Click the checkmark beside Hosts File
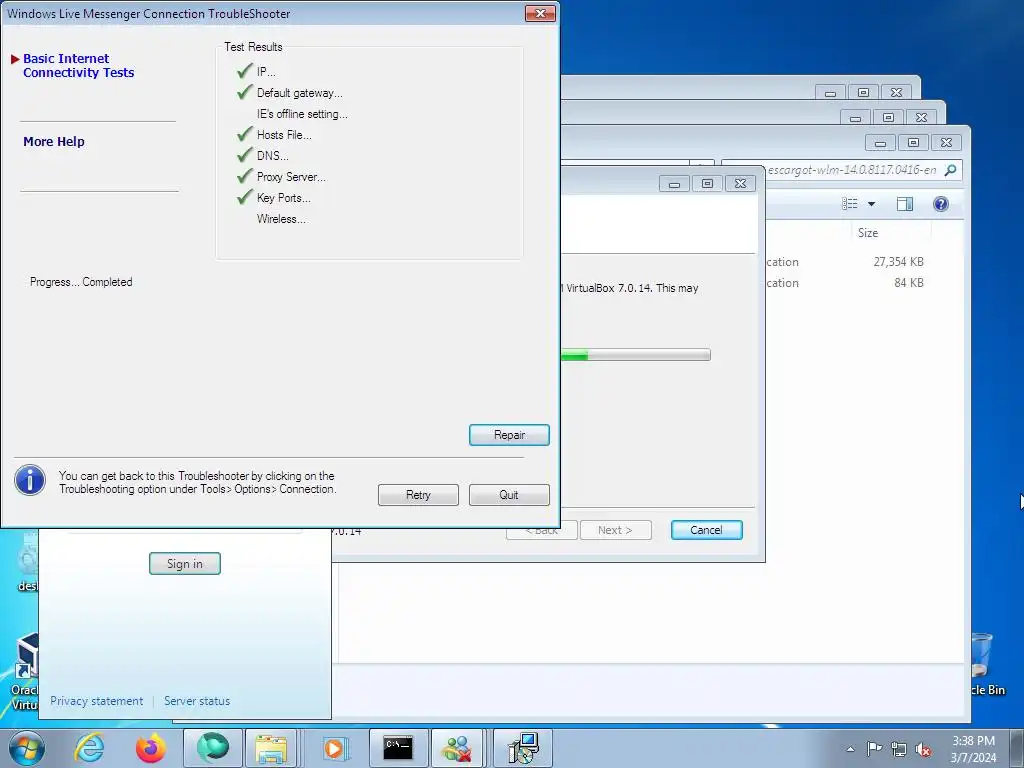1024x768 pixels. (245, 134)
